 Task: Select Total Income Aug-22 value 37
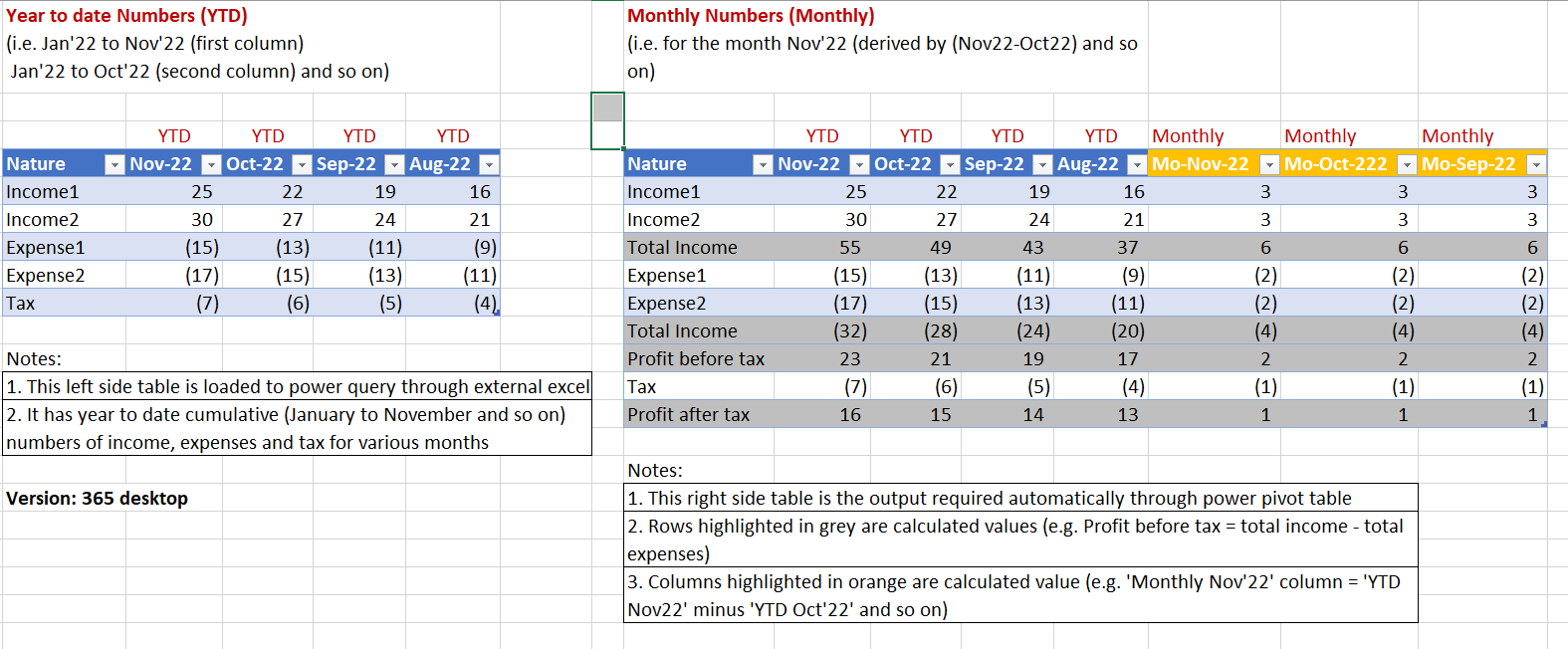pos(1127,248)
